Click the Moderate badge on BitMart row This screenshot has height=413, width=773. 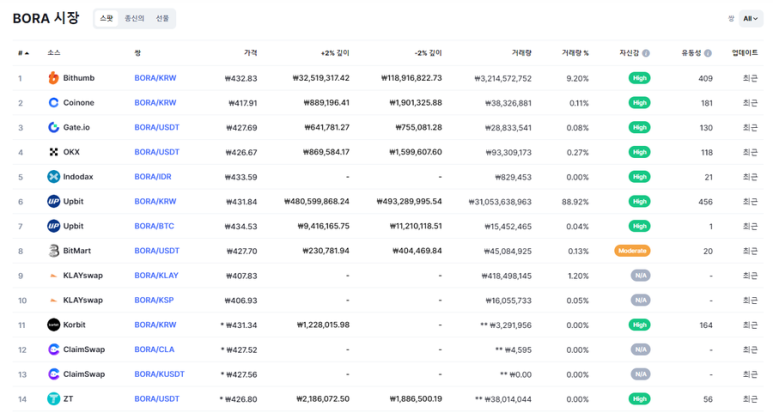632,251
